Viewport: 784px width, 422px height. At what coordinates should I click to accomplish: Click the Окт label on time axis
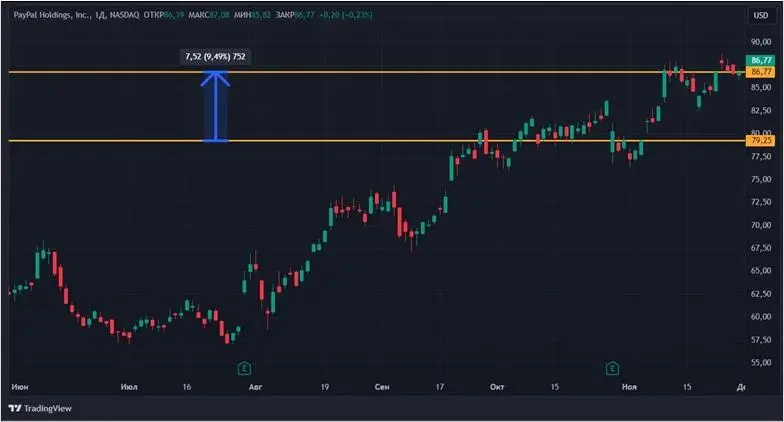[x=497, y=387]
